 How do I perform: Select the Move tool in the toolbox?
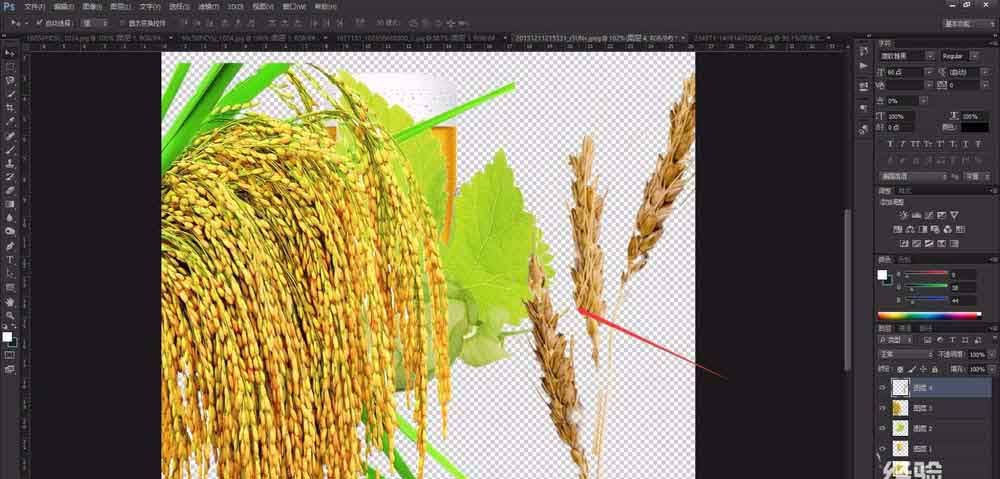(10, 52)
